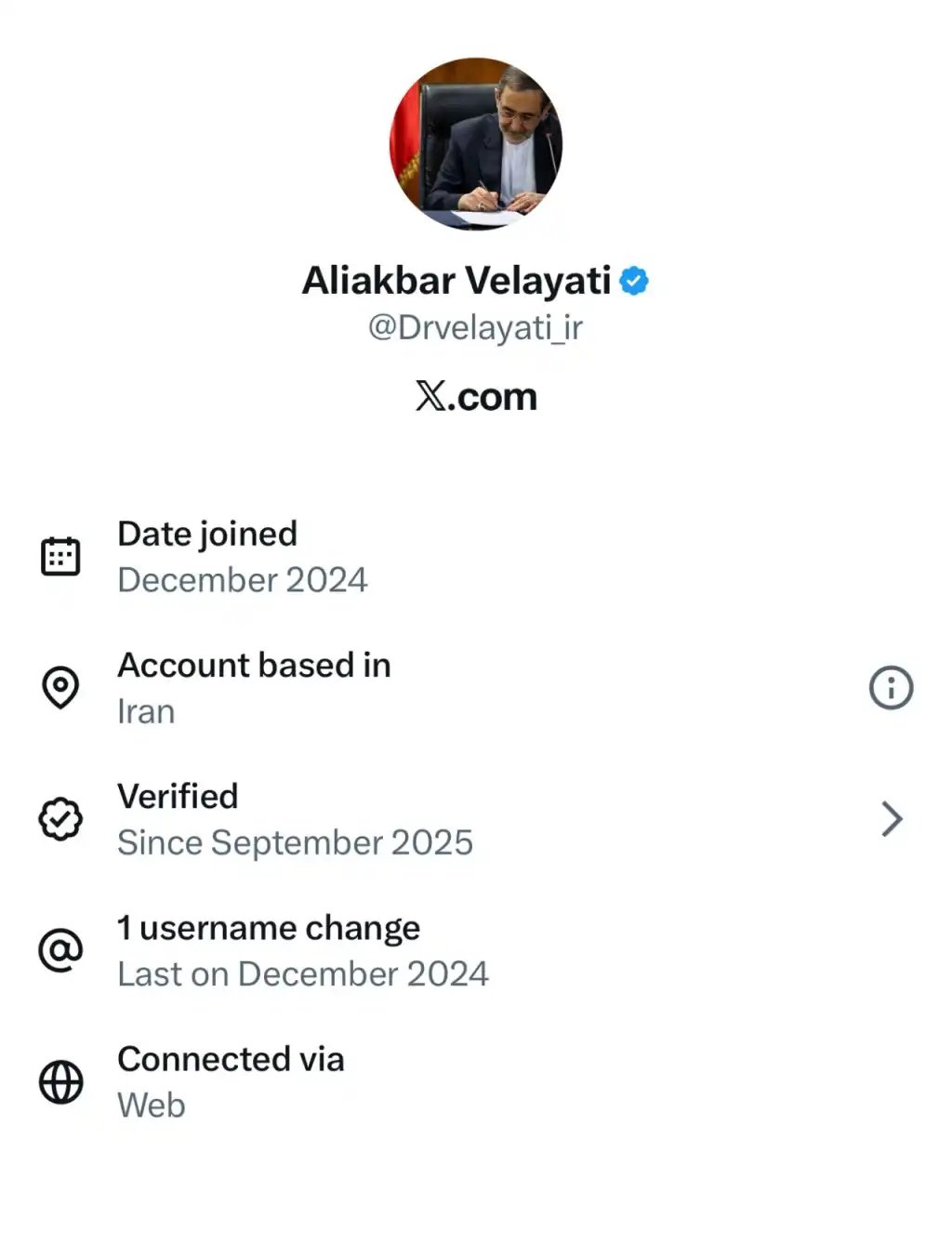Open the info icon for account location
This screenshot has height=1244, width=952.
[x=891, y=688]
